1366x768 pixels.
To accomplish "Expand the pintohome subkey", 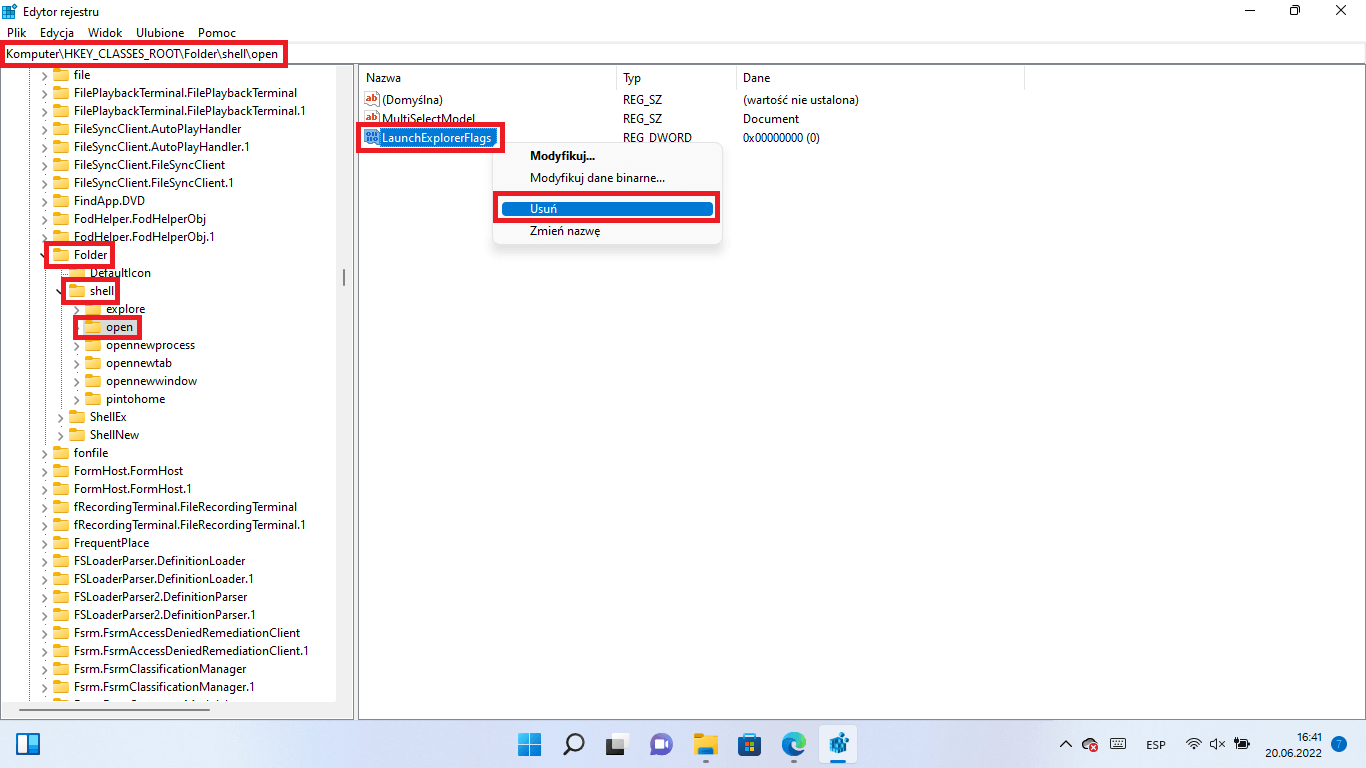I will (x=76, y=399).
